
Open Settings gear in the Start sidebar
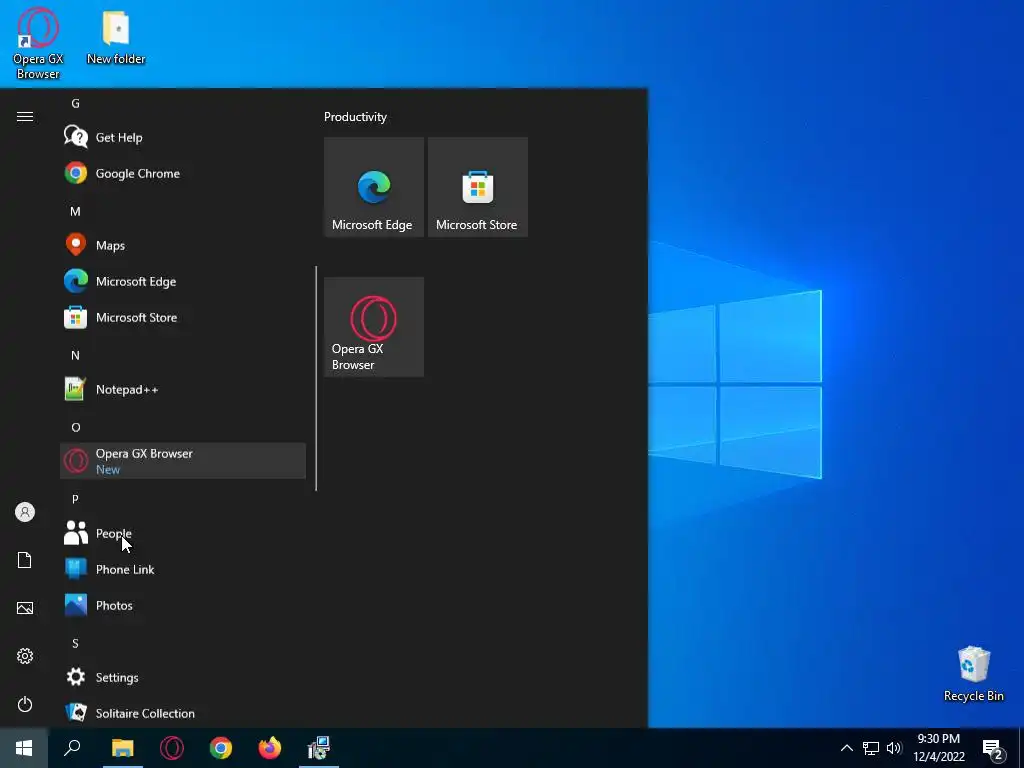pyautogui.click(x=25, y=656)
